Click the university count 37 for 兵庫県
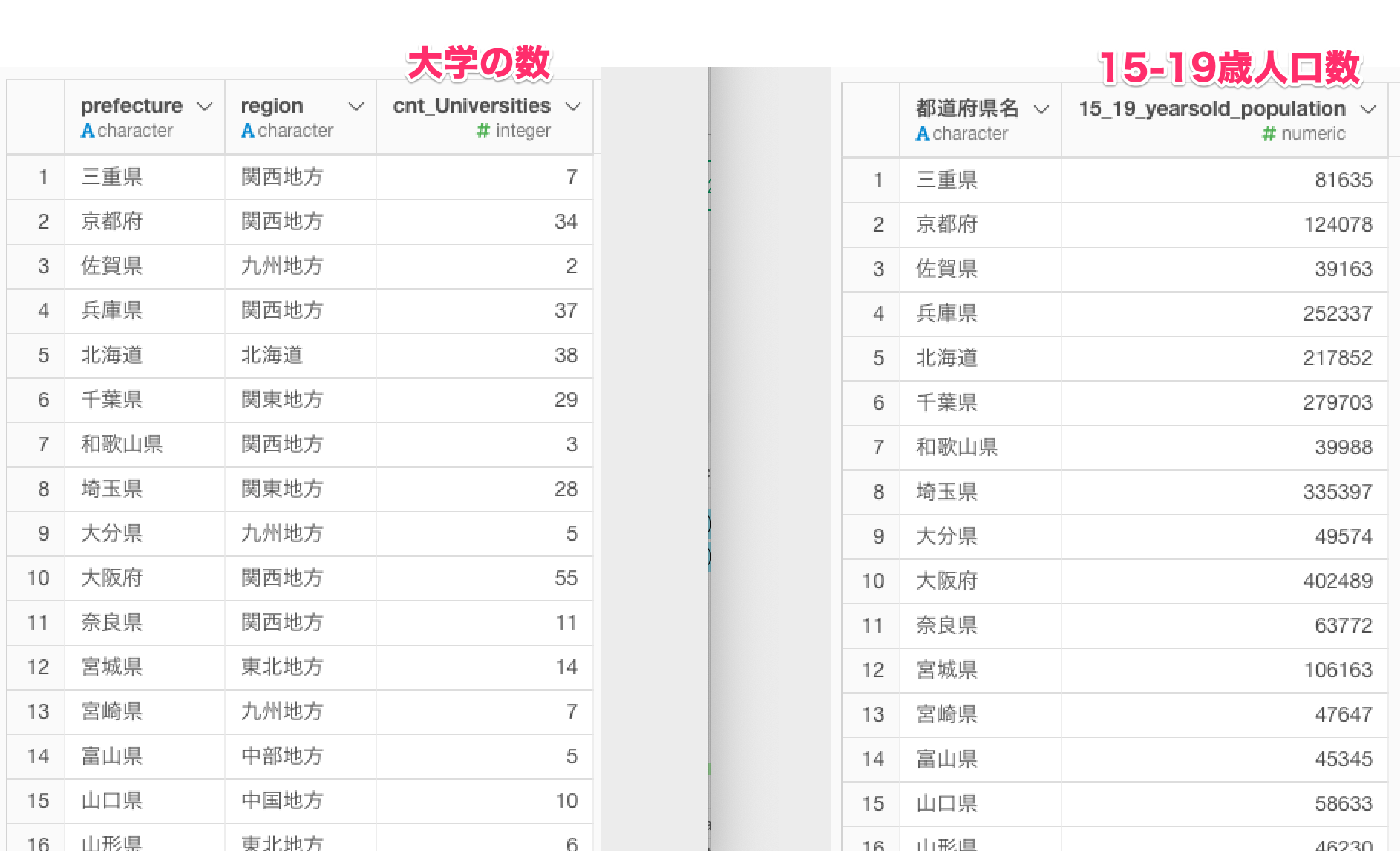1400x851 pixels. tap(485, 311)
